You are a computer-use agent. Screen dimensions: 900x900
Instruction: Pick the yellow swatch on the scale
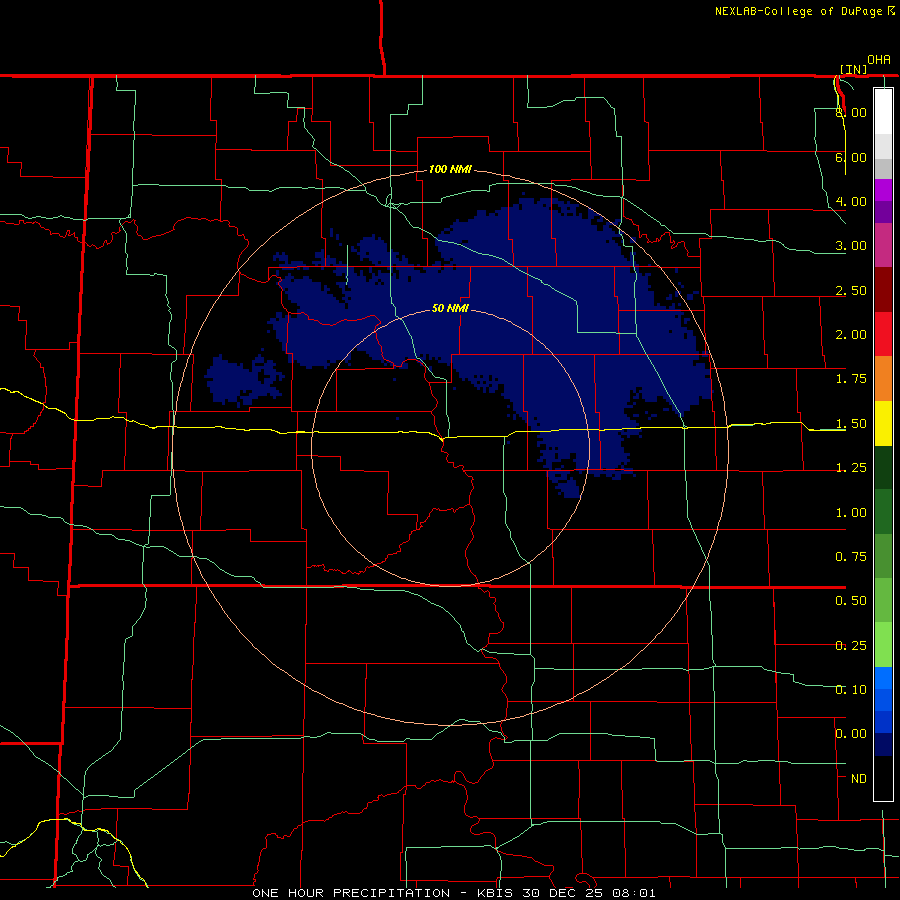[883, 423]
